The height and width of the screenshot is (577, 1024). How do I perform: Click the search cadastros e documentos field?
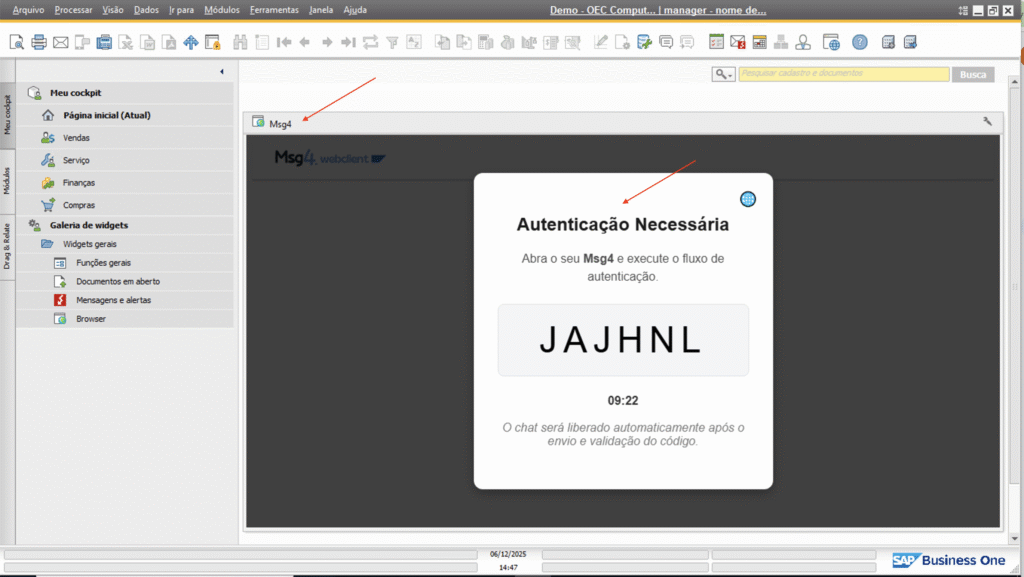coord(843,74)
